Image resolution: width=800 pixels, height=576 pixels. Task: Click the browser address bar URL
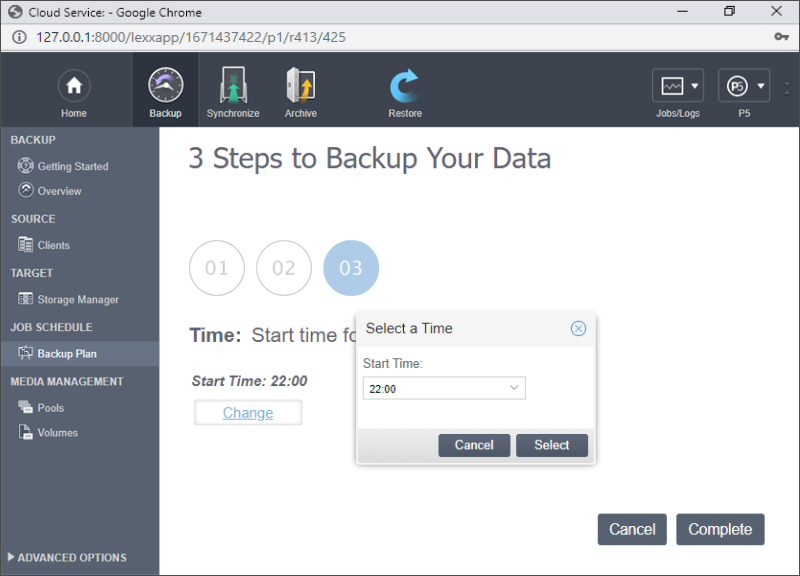pos(191,37)
